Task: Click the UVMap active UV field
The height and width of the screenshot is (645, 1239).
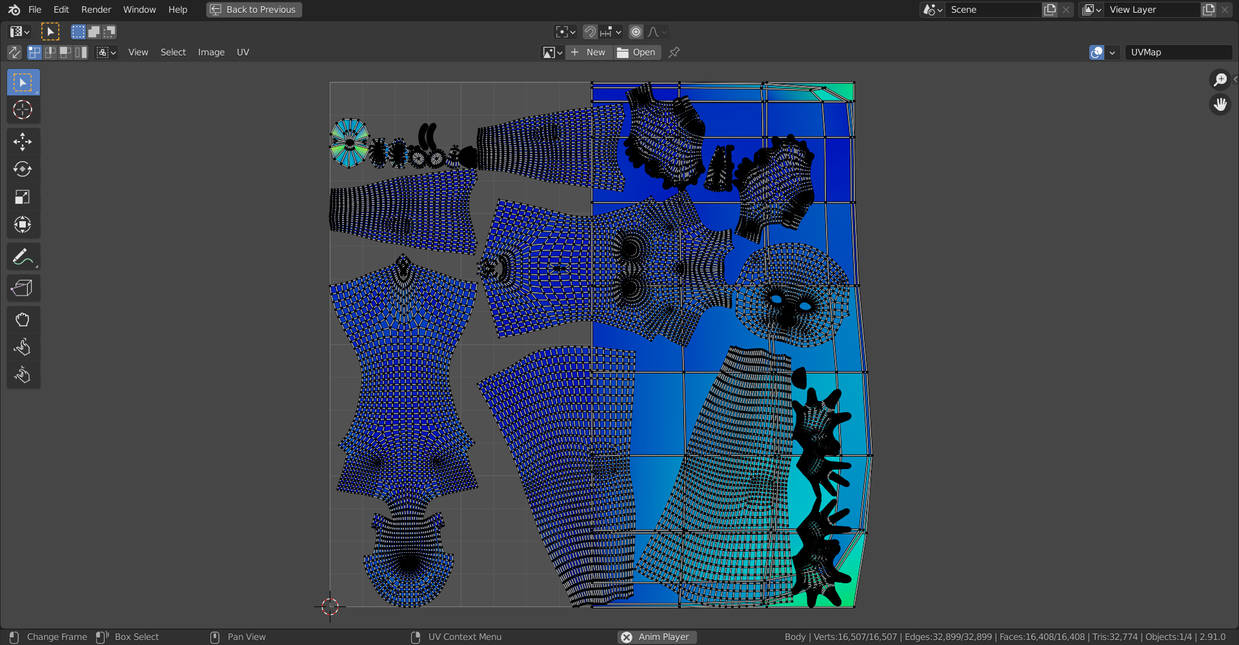Action: 1179,52
